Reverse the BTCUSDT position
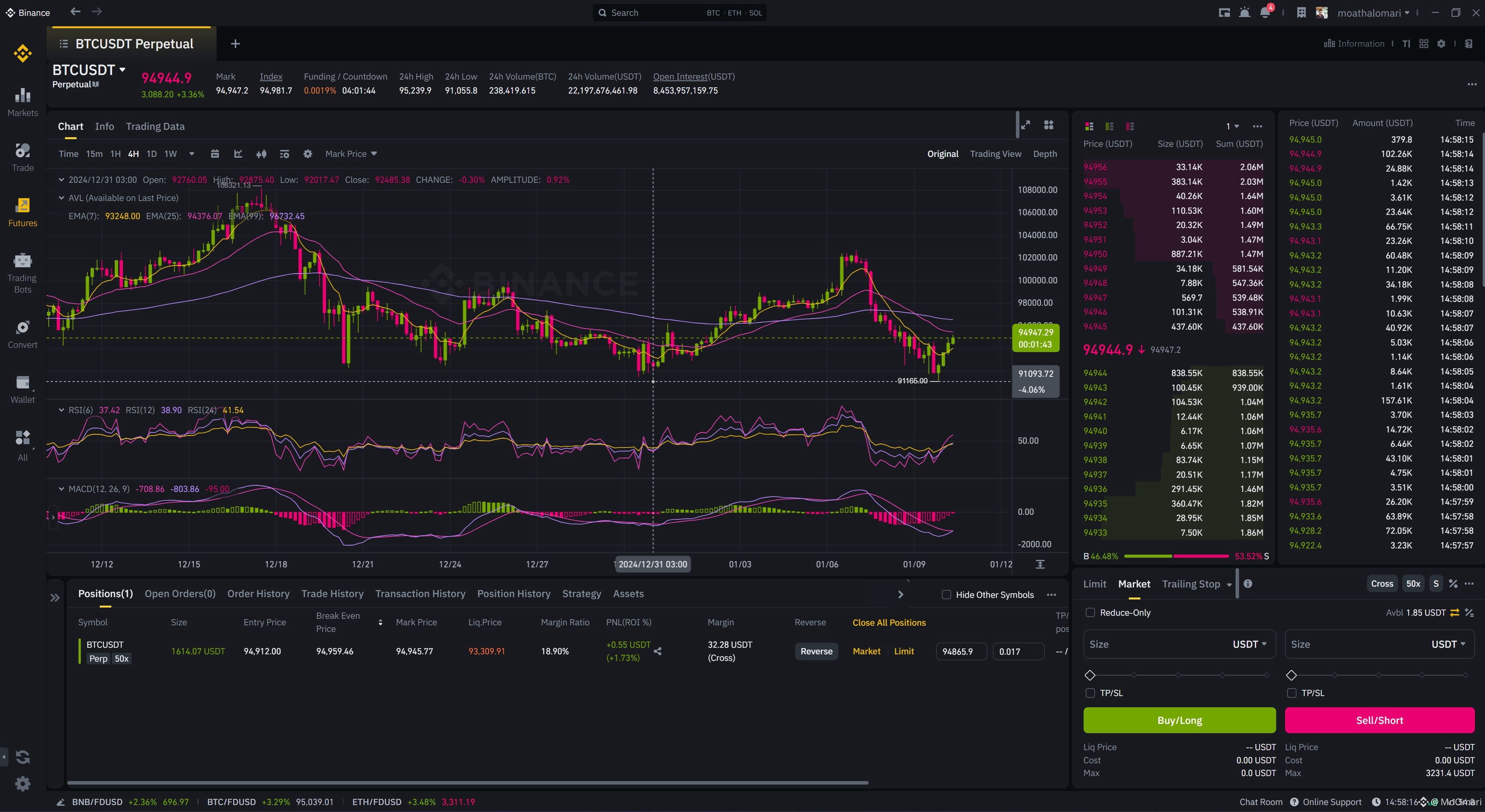This screenshot has height=812, width=1485. point(816,651)
